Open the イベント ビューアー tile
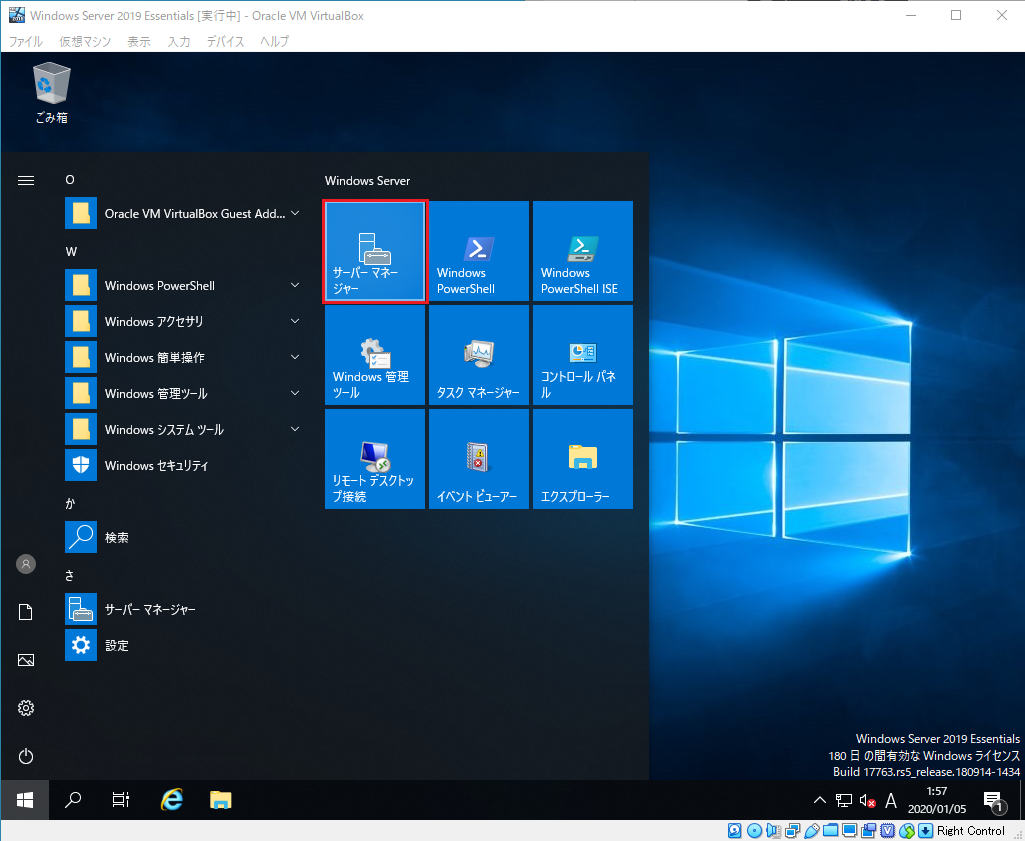Image resolution: width=1025 pixels, height=841 pixels. pos(479,459)
